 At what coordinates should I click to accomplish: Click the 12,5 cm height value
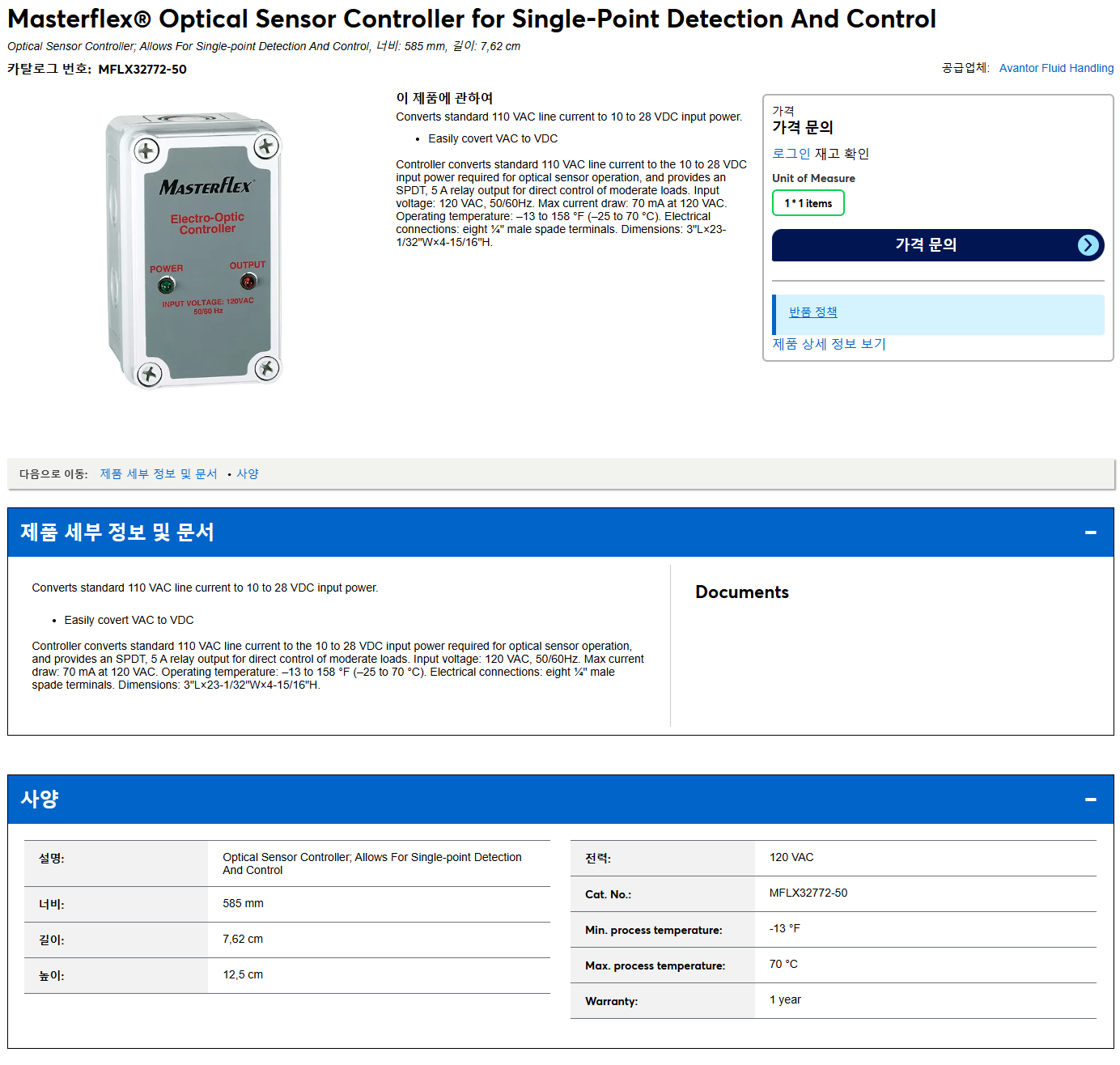click(243, 974)
